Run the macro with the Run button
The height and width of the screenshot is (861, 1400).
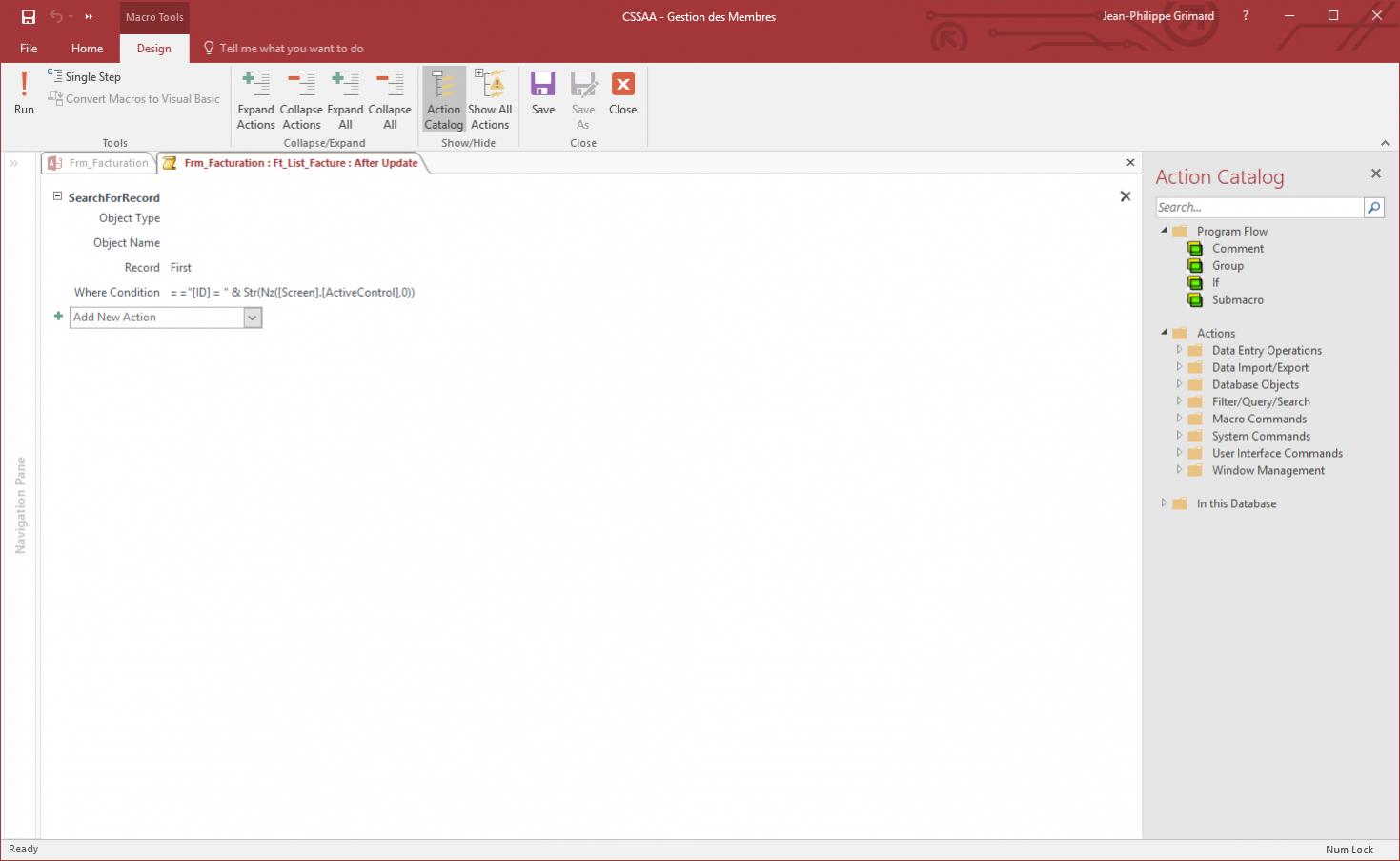click(x=24, y=93)
